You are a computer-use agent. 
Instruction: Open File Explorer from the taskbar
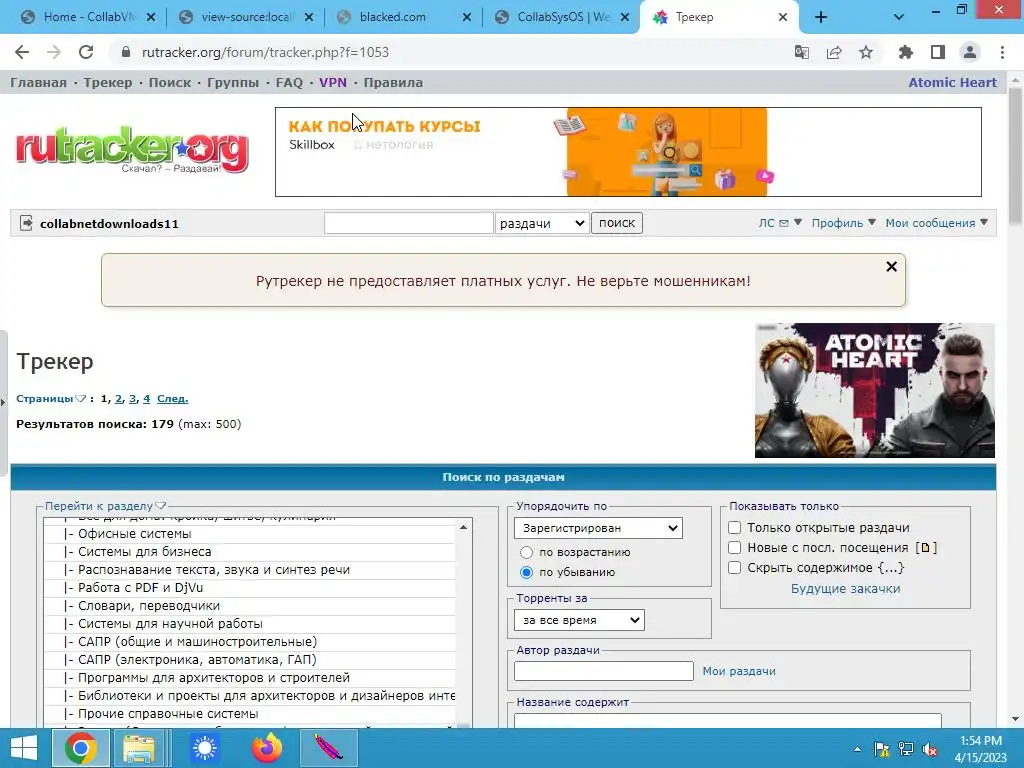139,748
